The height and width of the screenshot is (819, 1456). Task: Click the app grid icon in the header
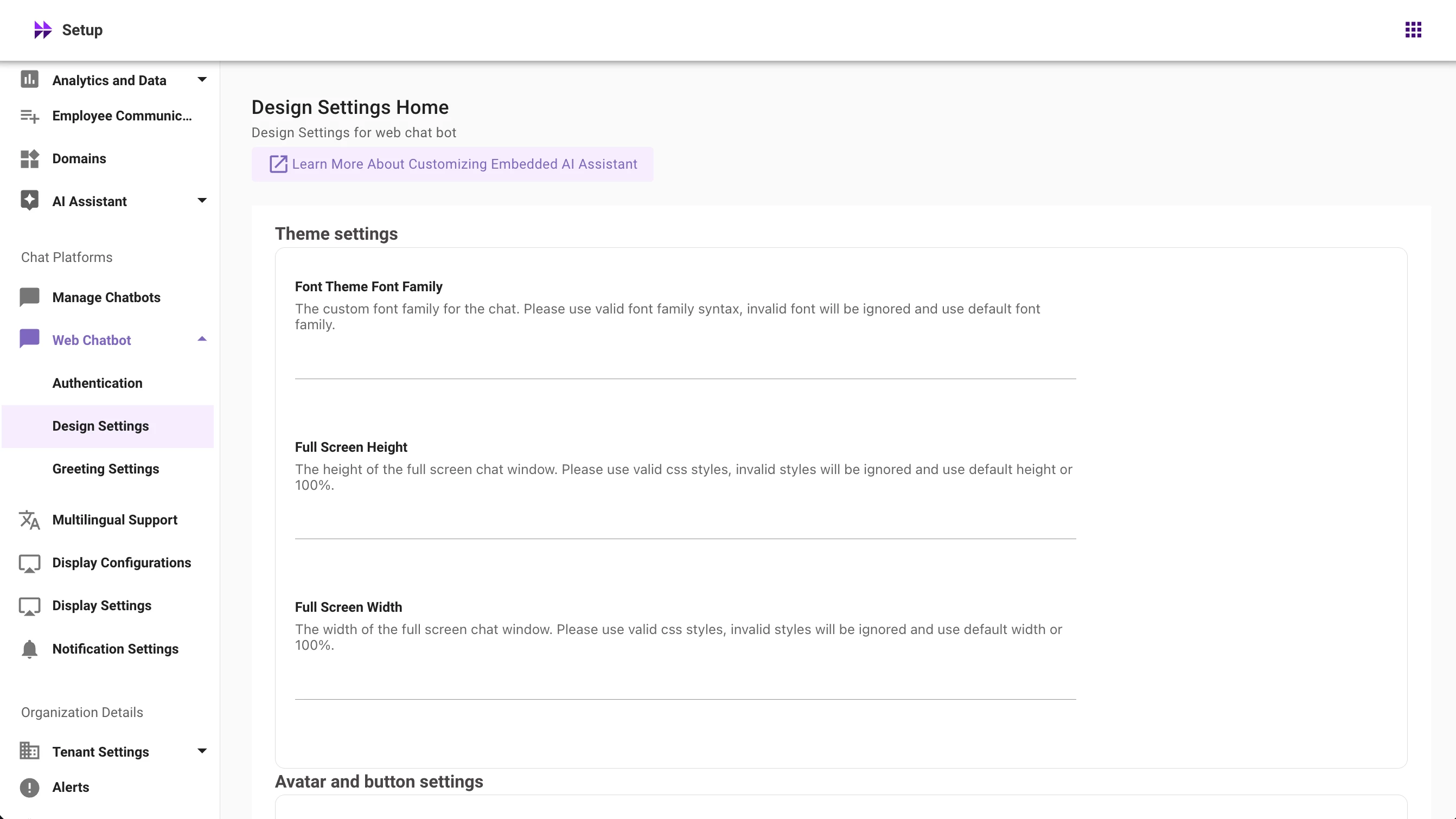pos(1413,29)
